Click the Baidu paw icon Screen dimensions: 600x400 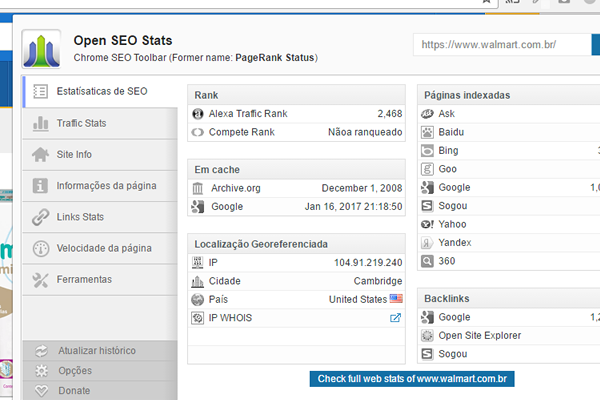click(x=427, y=132)
